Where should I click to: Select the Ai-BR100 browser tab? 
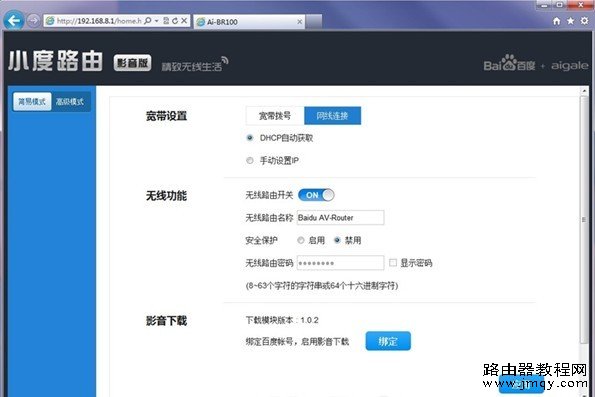(x=249, y=22)
